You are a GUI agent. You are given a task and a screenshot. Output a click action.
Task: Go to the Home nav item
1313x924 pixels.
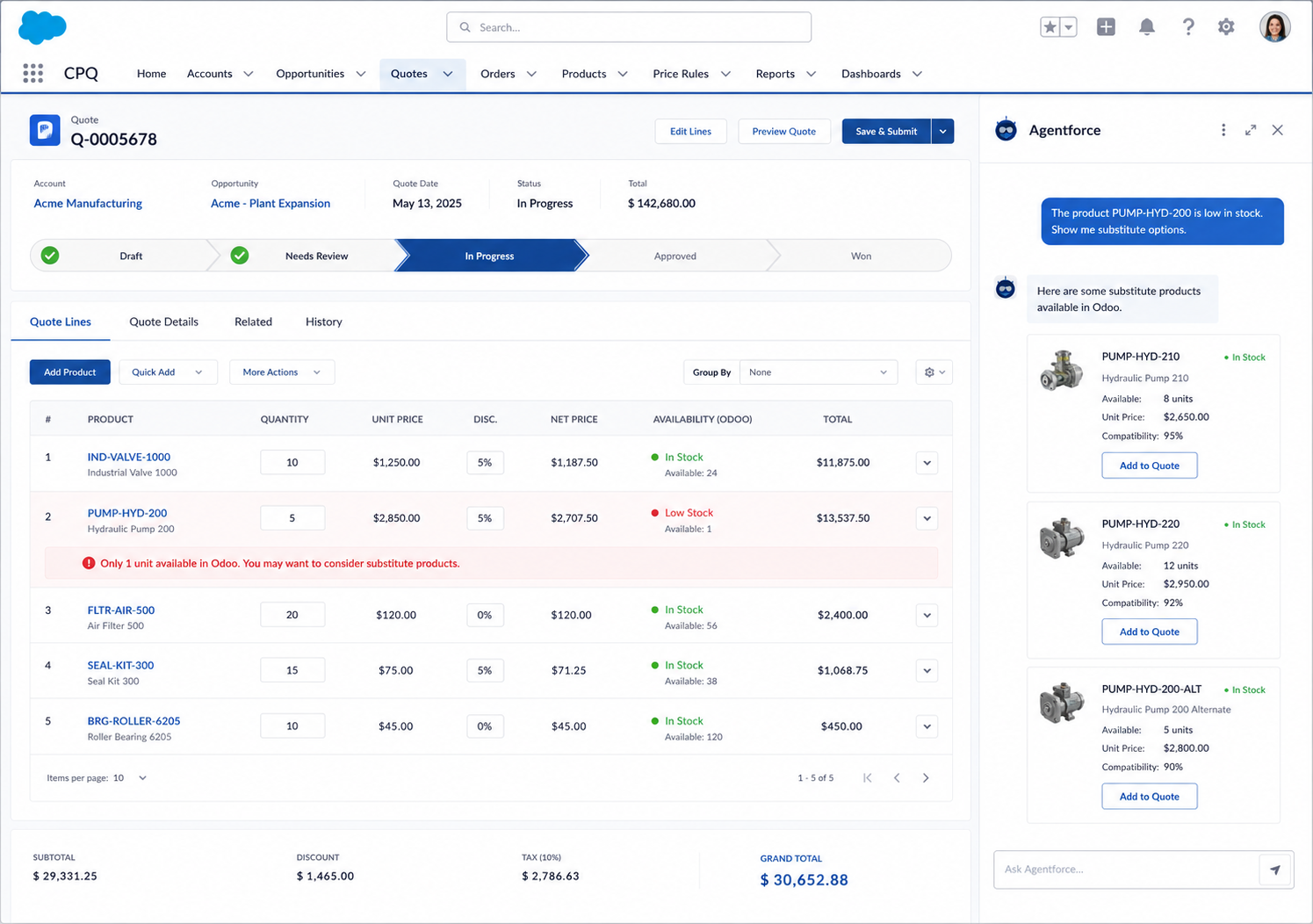151,74
